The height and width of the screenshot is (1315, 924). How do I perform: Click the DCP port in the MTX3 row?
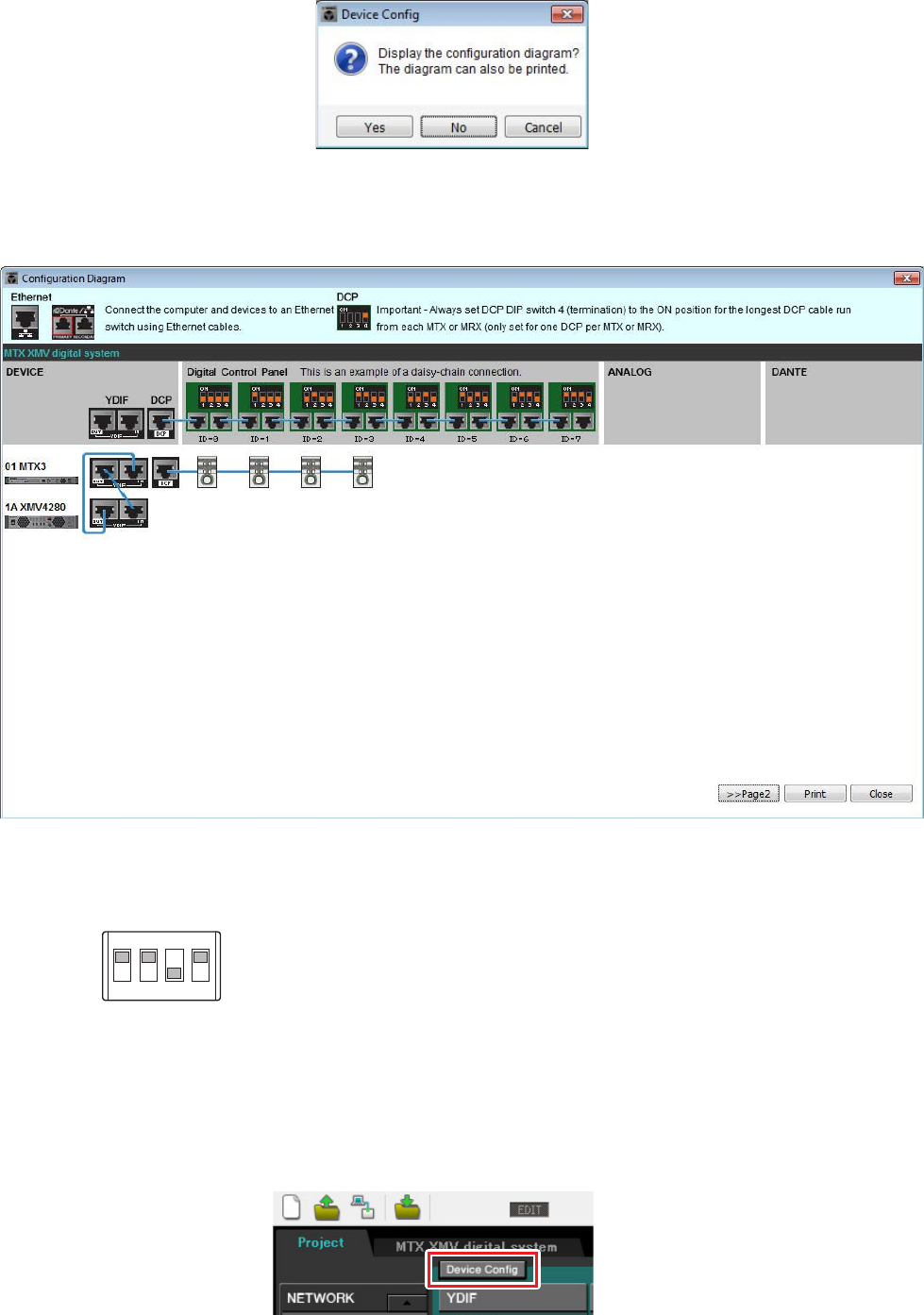[x=165, y=472]
